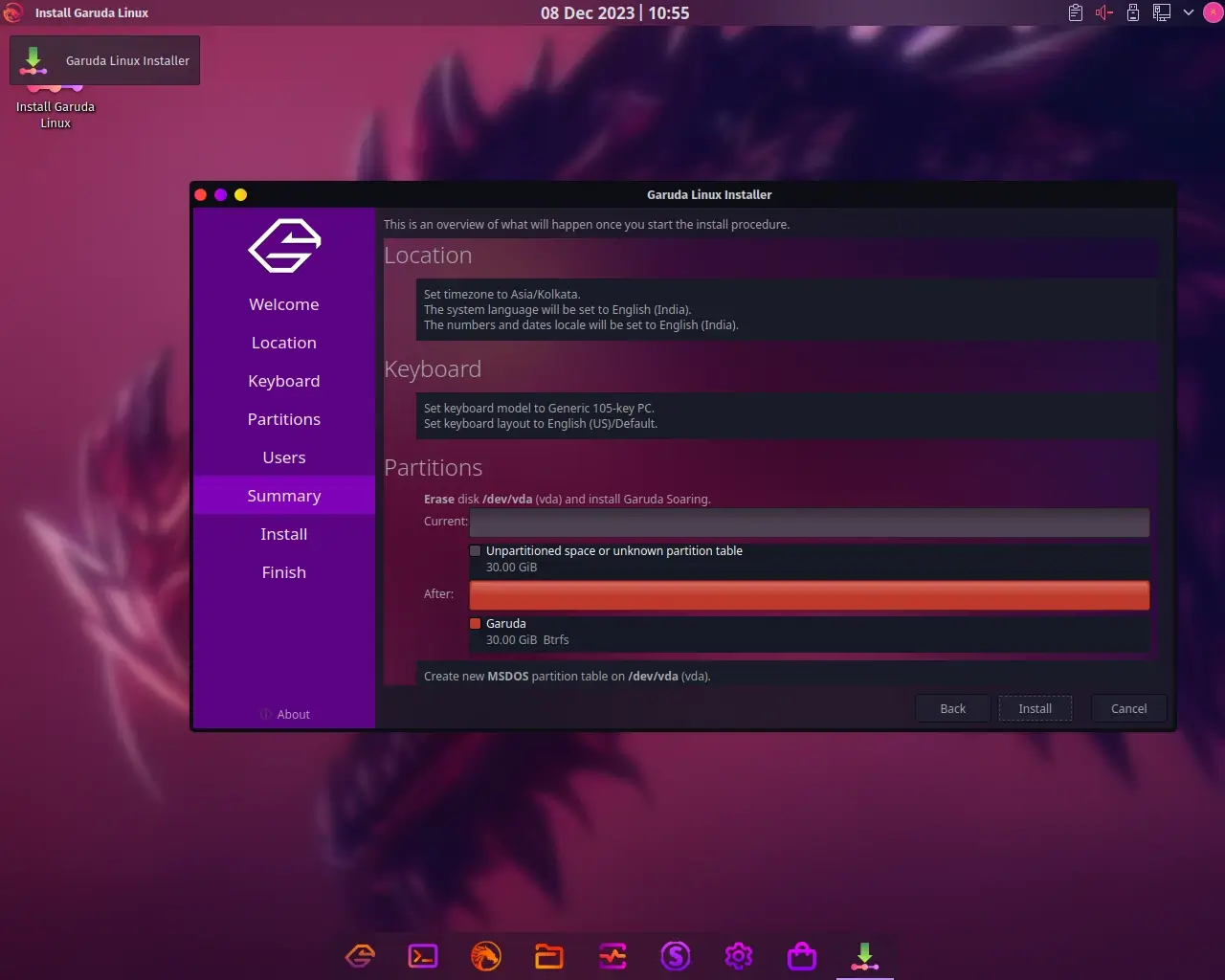The height and width of the screenshot is (980, 1225).
Task: Click the Garuda logo in installer sidebar
Action: (x=284, y=246)
